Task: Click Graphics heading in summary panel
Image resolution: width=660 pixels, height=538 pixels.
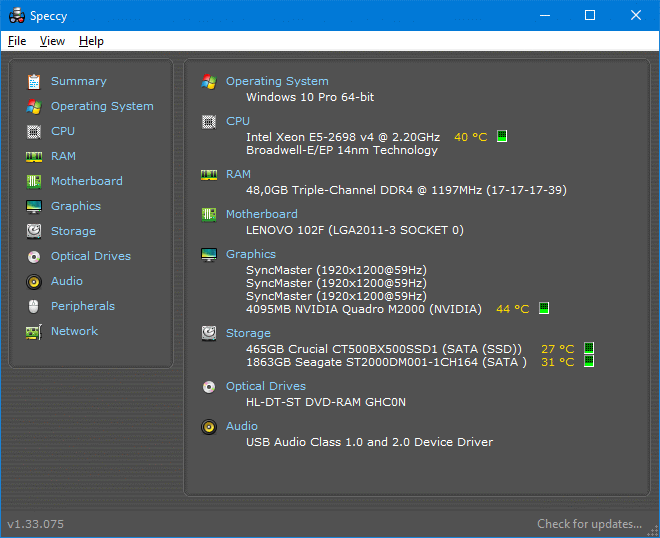Action: 251,254
